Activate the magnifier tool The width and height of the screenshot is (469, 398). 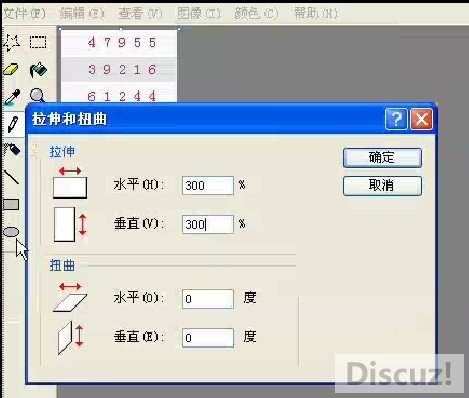[x=37, y=95]
